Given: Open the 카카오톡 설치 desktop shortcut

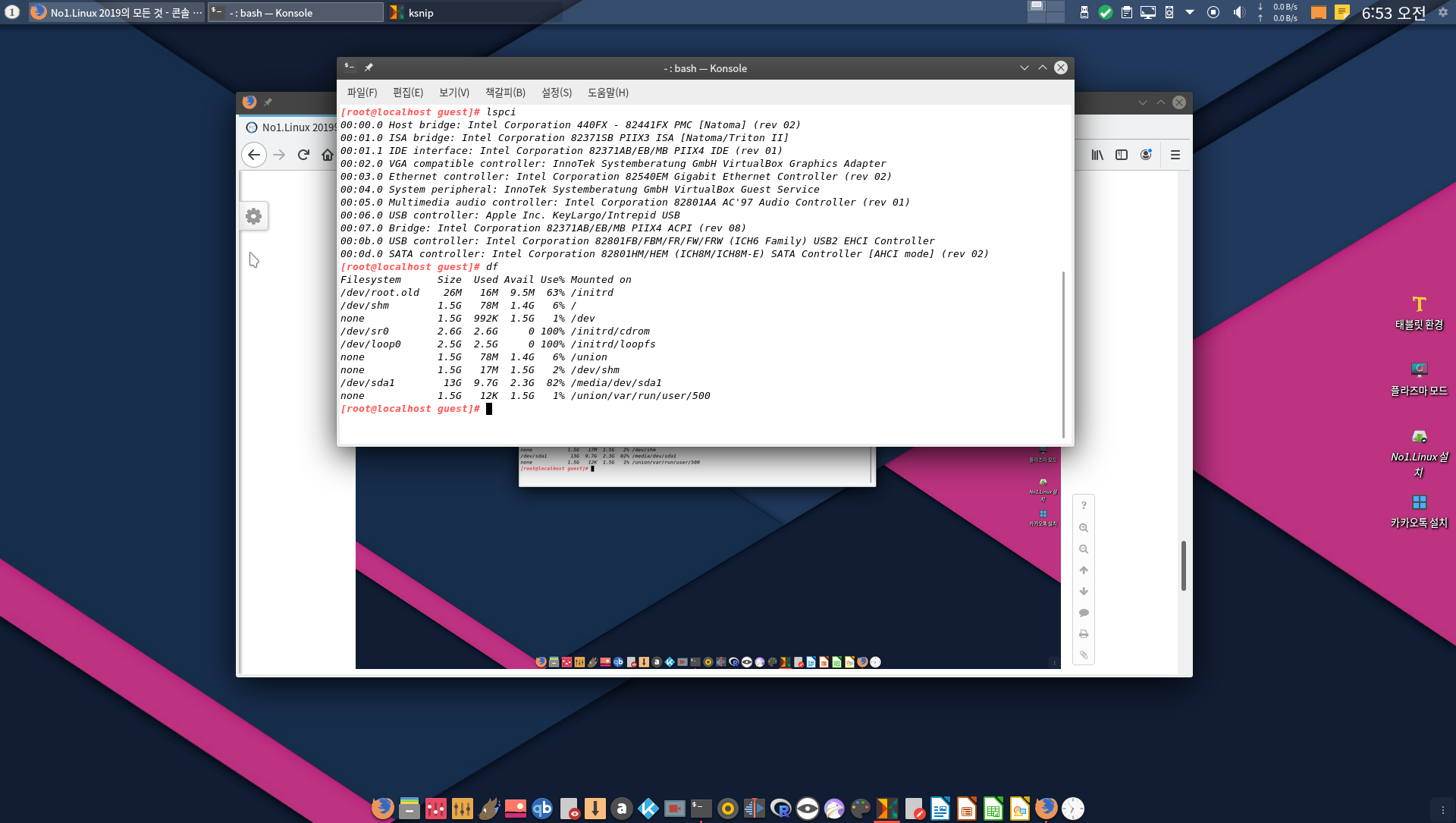Looking at the screenshot, I should tap(1419, 511).
